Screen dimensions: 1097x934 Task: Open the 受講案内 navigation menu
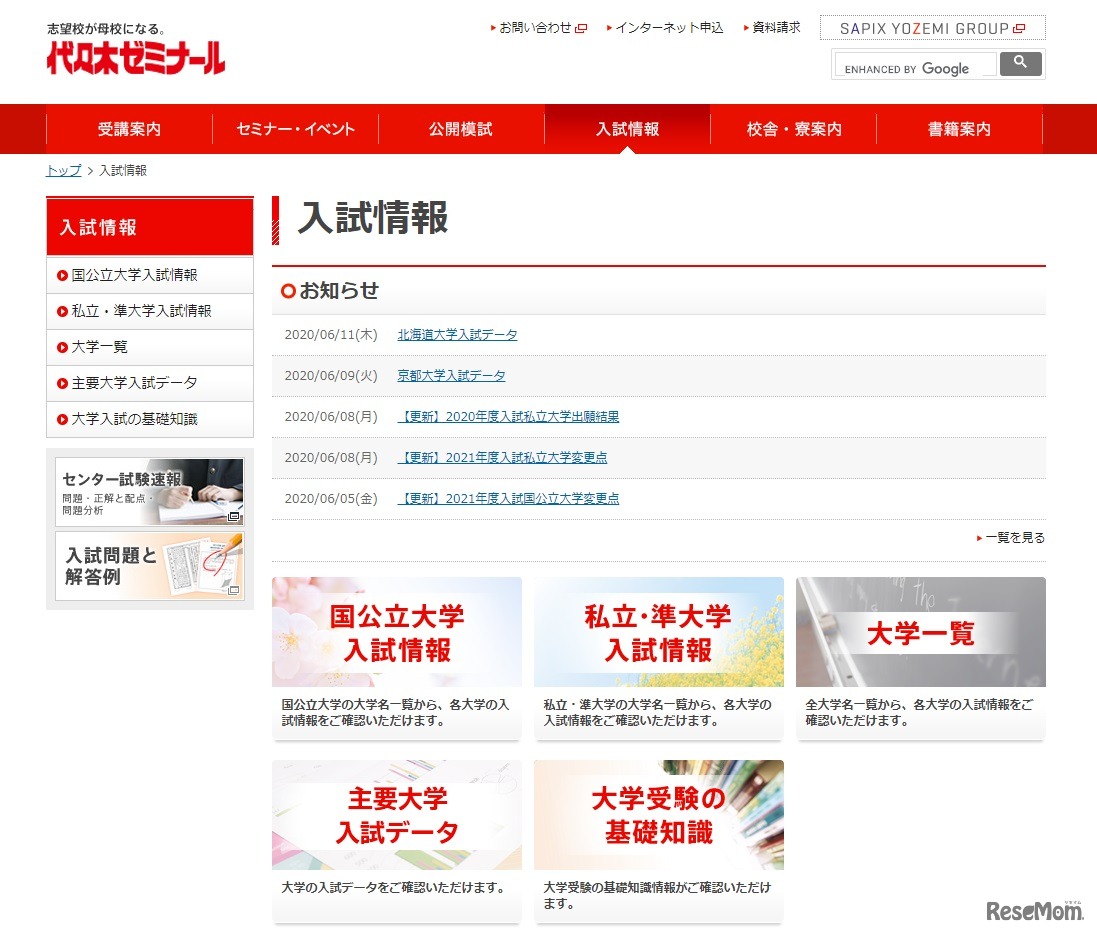129,129
